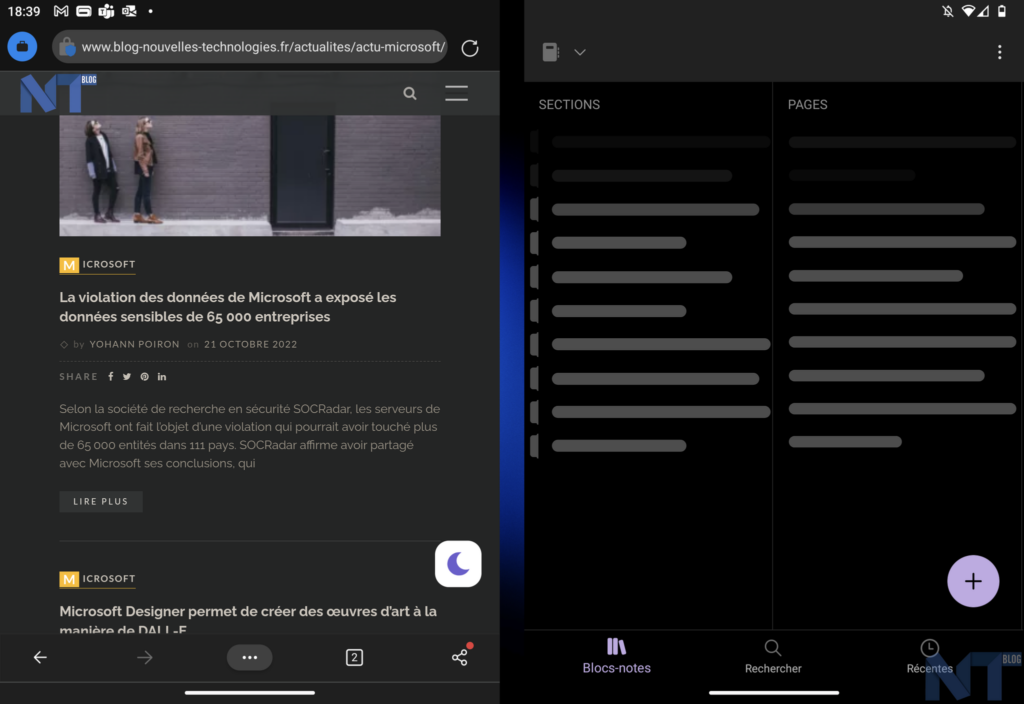1024x704 pixels.
Task: Switch to the Récentes tab
Action: 929,656
